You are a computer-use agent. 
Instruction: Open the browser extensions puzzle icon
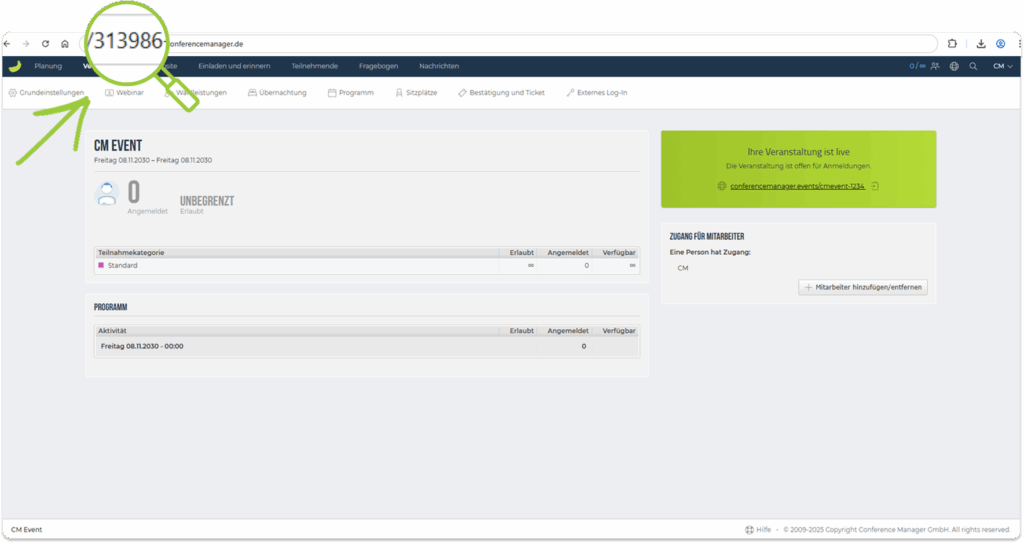[952, 44]
